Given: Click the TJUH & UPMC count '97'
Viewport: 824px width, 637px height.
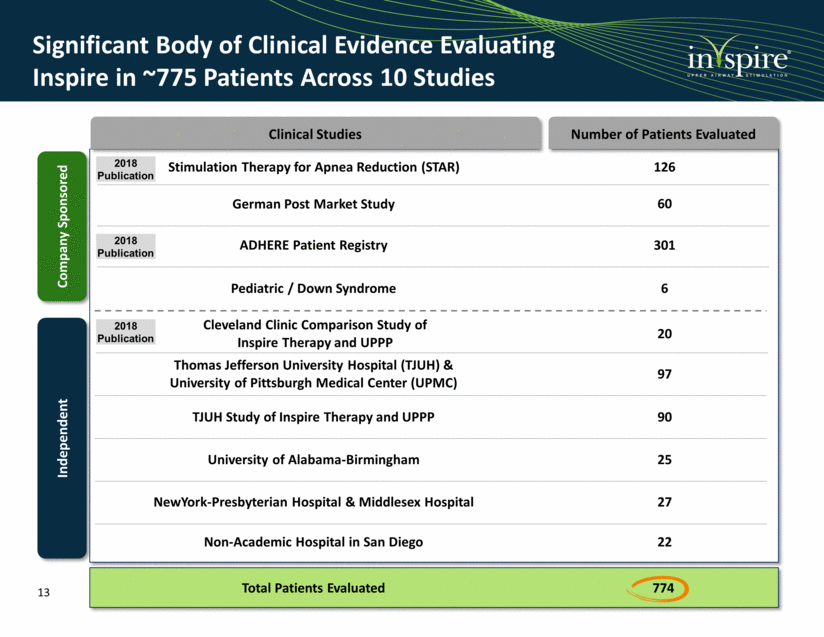Looking at the screenshot, I should 664,374.
